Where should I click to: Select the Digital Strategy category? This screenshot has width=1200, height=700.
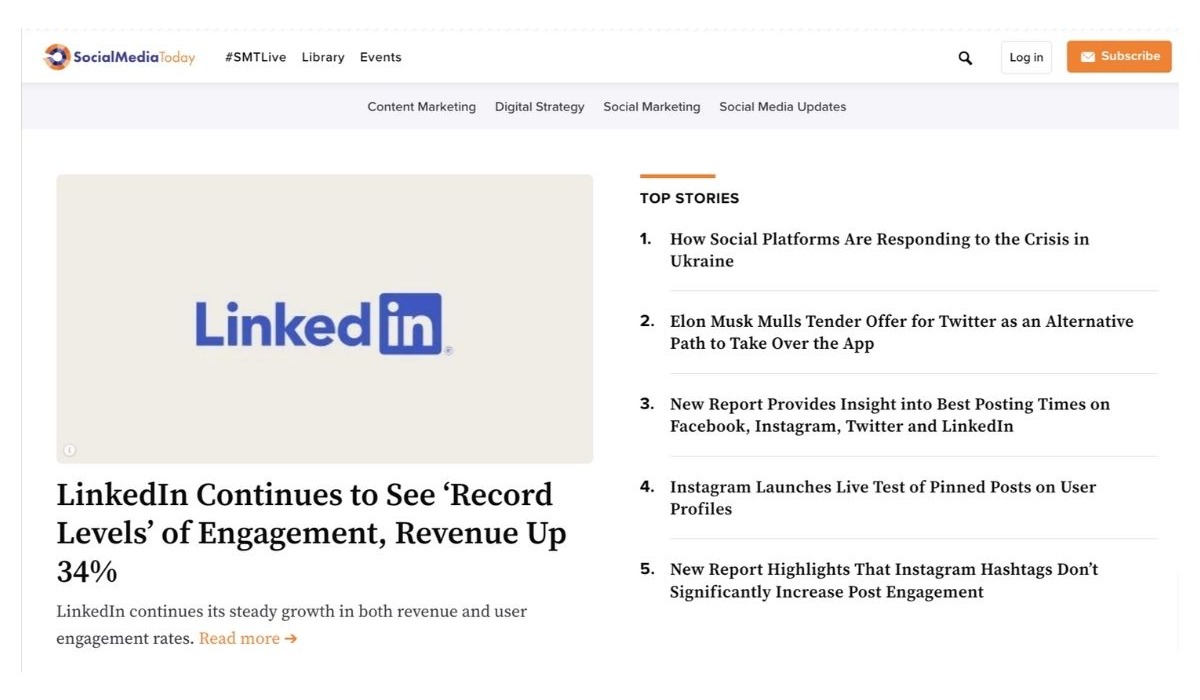(x=540, y=107)
